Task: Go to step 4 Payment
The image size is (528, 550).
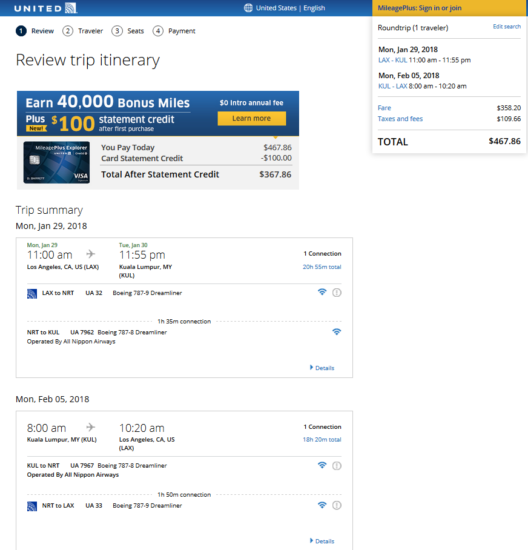Action: coord(174,31)
